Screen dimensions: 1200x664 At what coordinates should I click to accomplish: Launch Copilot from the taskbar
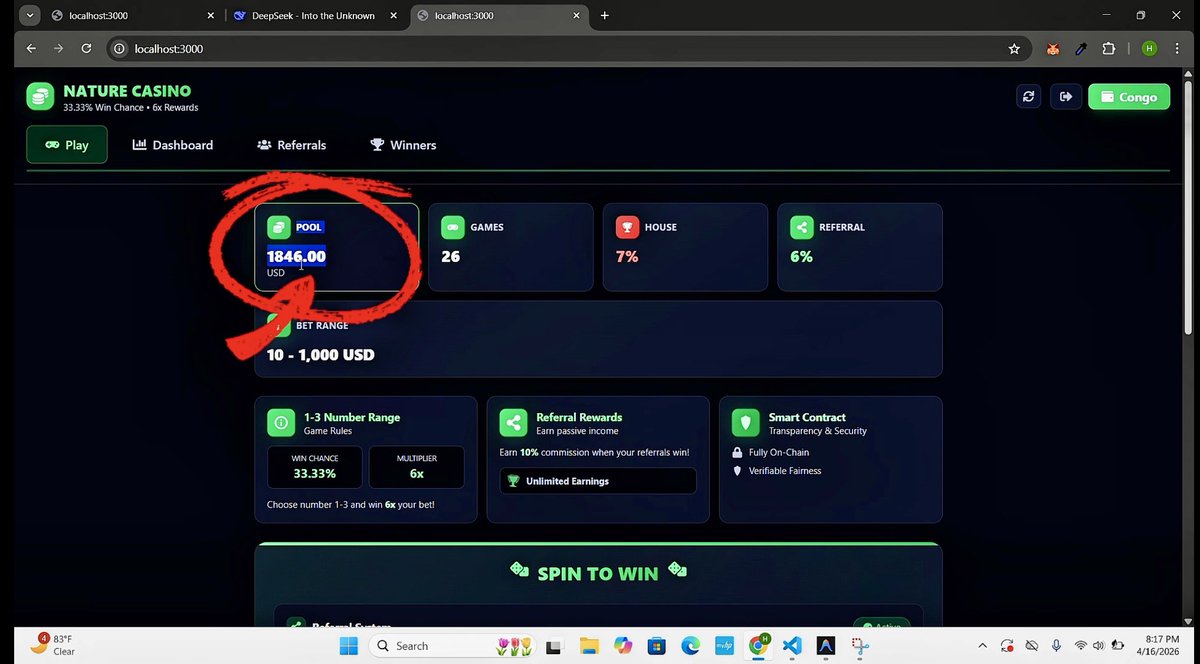click(x=623, y=646)
